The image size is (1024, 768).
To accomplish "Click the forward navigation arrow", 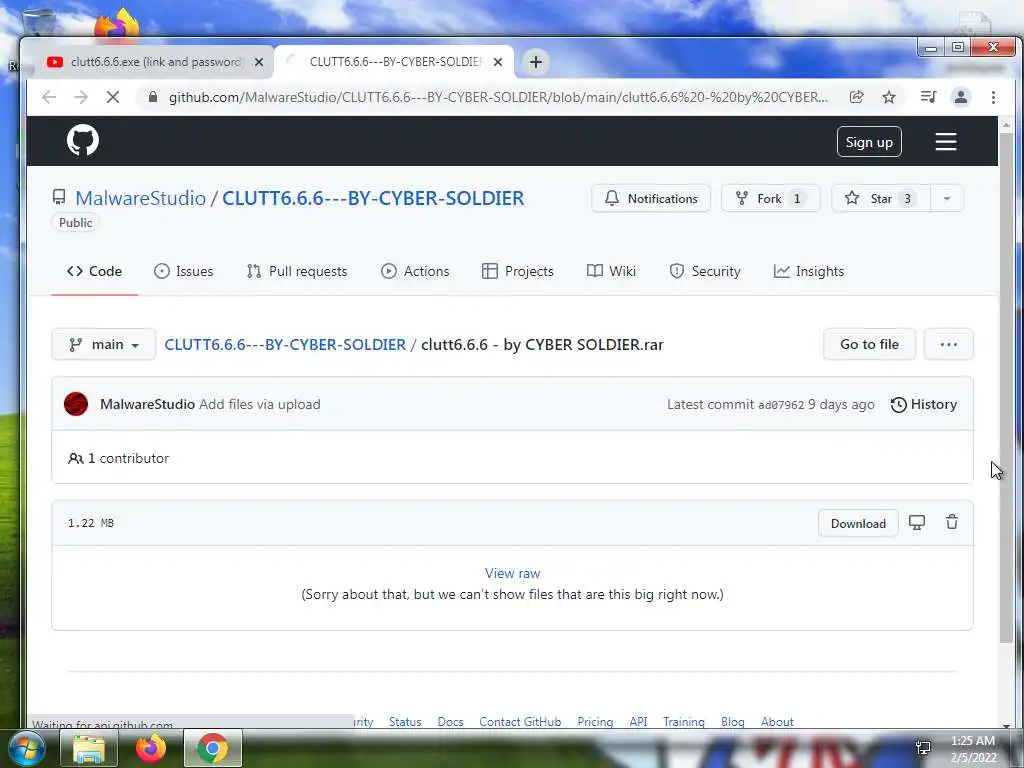I will click(80, 97).
